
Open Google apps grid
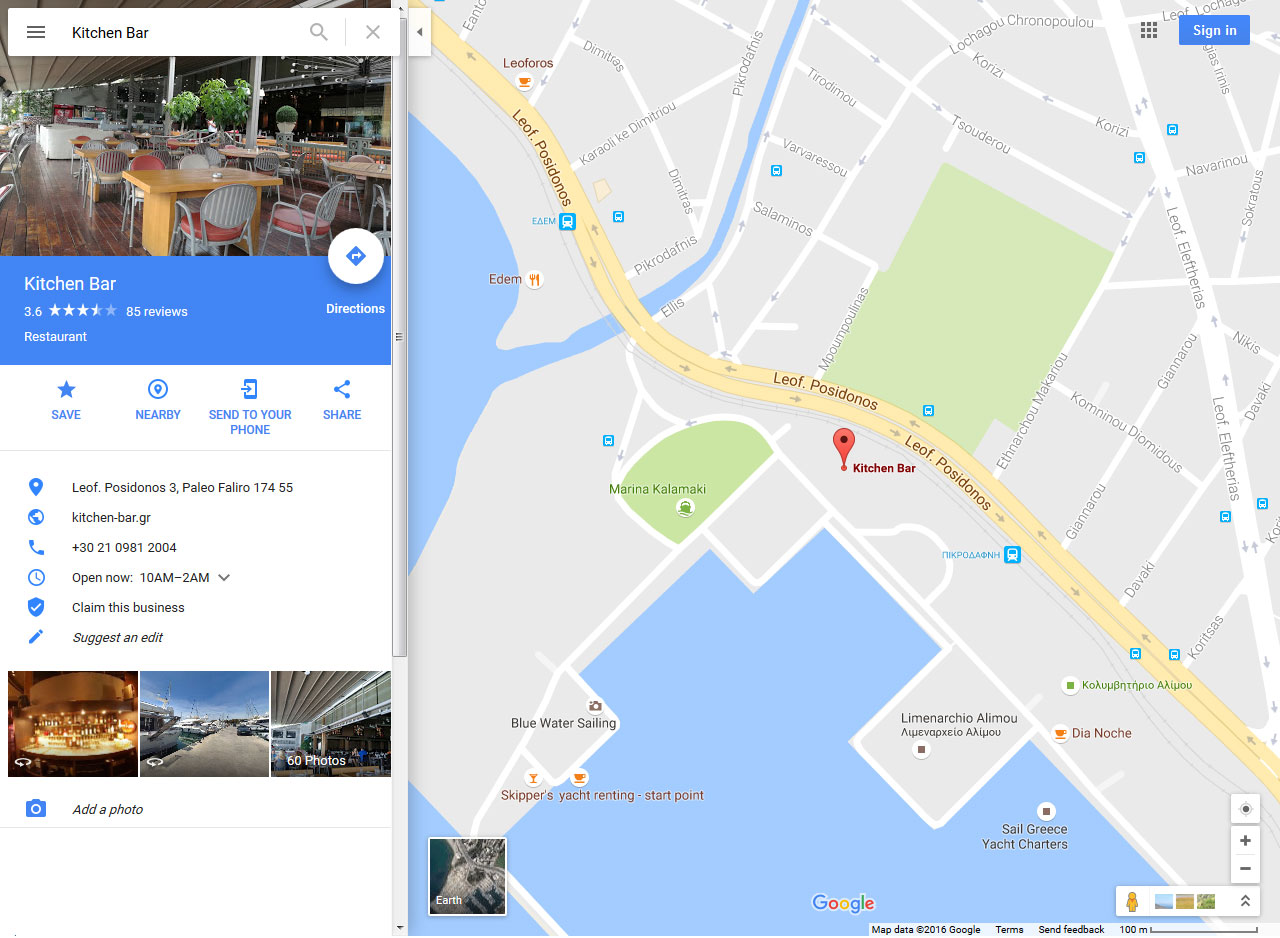click(1149, 31)
